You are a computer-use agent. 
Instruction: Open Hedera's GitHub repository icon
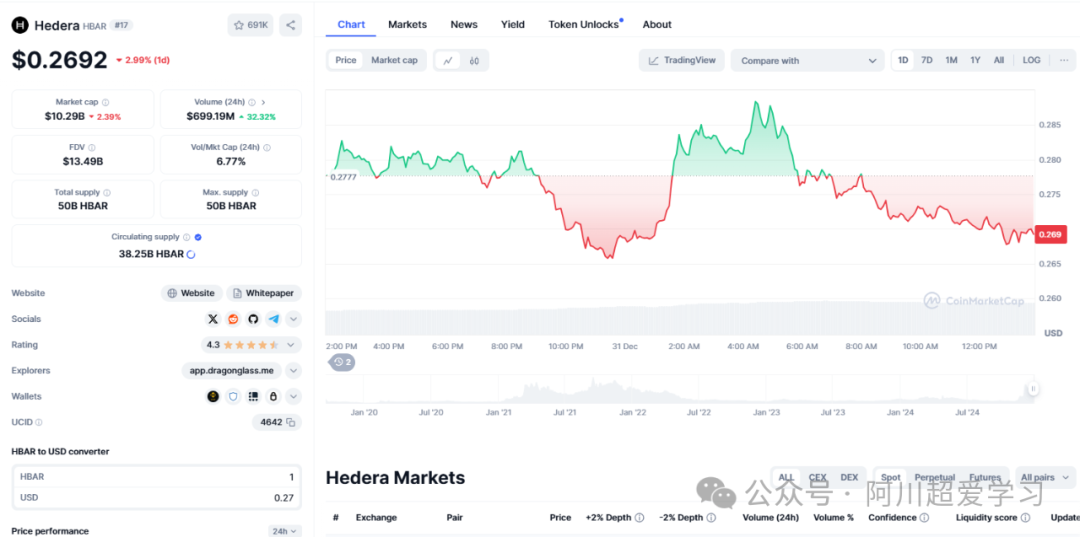(x=253, y=319)
